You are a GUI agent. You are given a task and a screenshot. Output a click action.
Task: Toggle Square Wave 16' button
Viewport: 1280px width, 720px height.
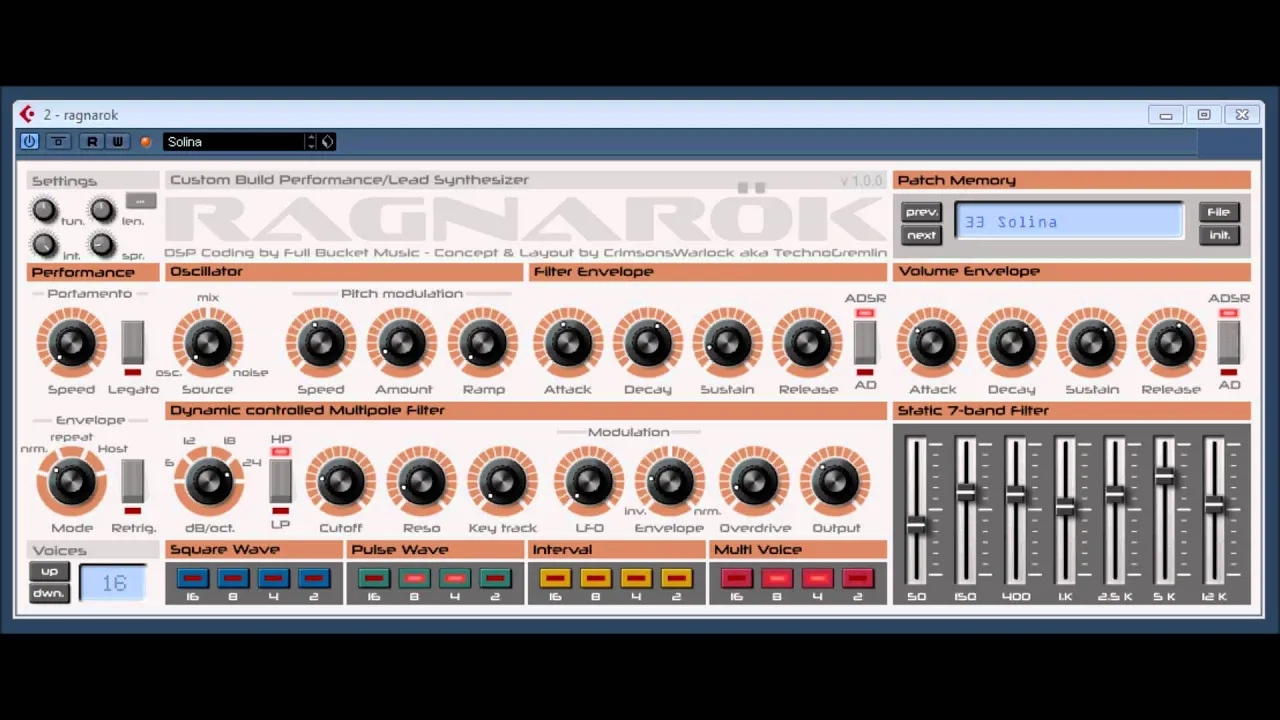[x=192, y=578]
